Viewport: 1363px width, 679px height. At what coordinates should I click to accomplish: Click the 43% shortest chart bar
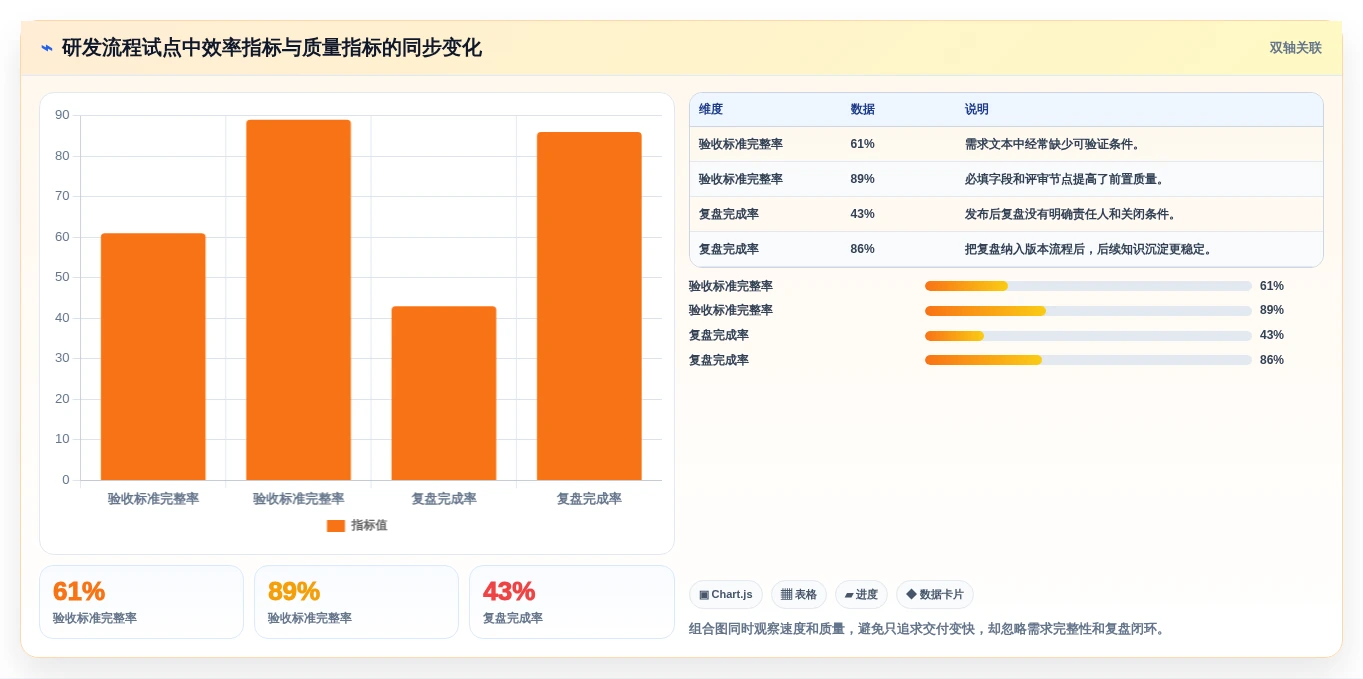pyautogui.click(x=444, y=393)
